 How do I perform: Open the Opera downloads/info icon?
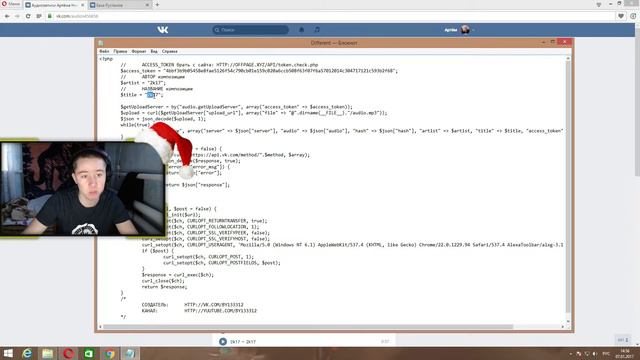point(633,16)
